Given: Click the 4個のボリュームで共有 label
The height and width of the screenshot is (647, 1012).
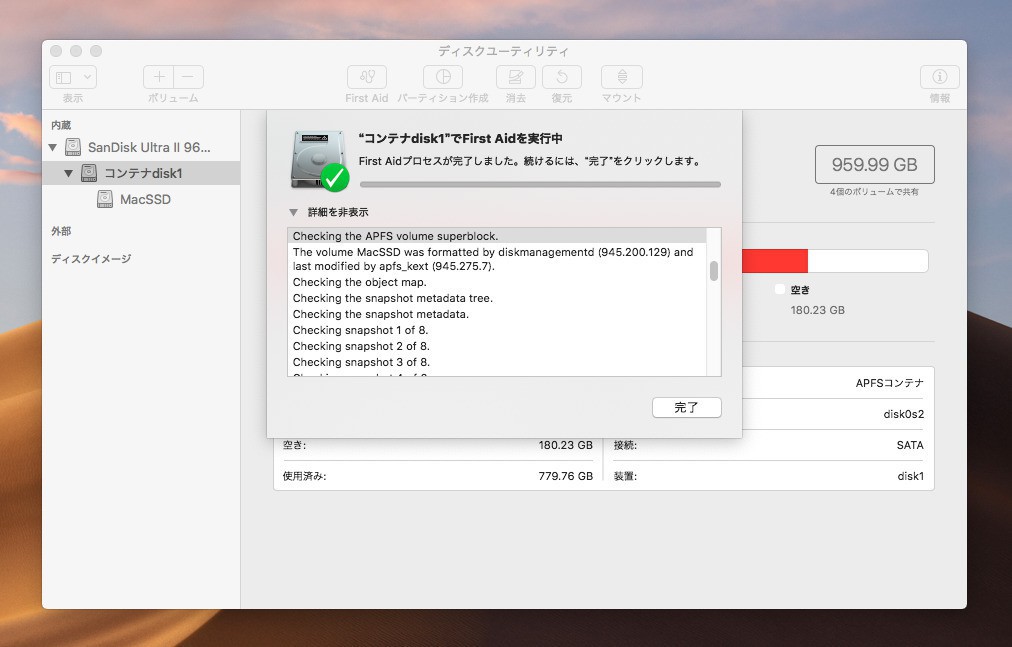Looking at the screenshot, I should tap(875, 192).
